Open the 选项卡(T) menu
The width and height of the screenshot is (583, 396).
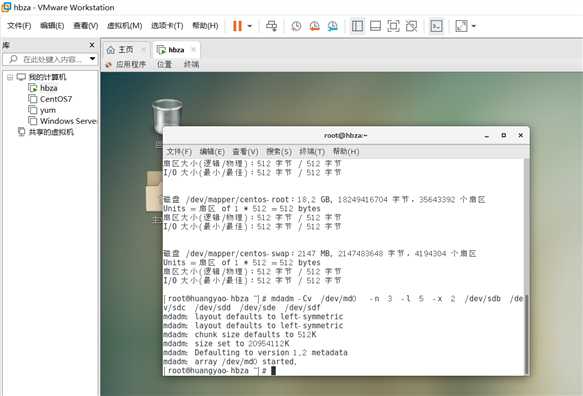tap(167, 26)
